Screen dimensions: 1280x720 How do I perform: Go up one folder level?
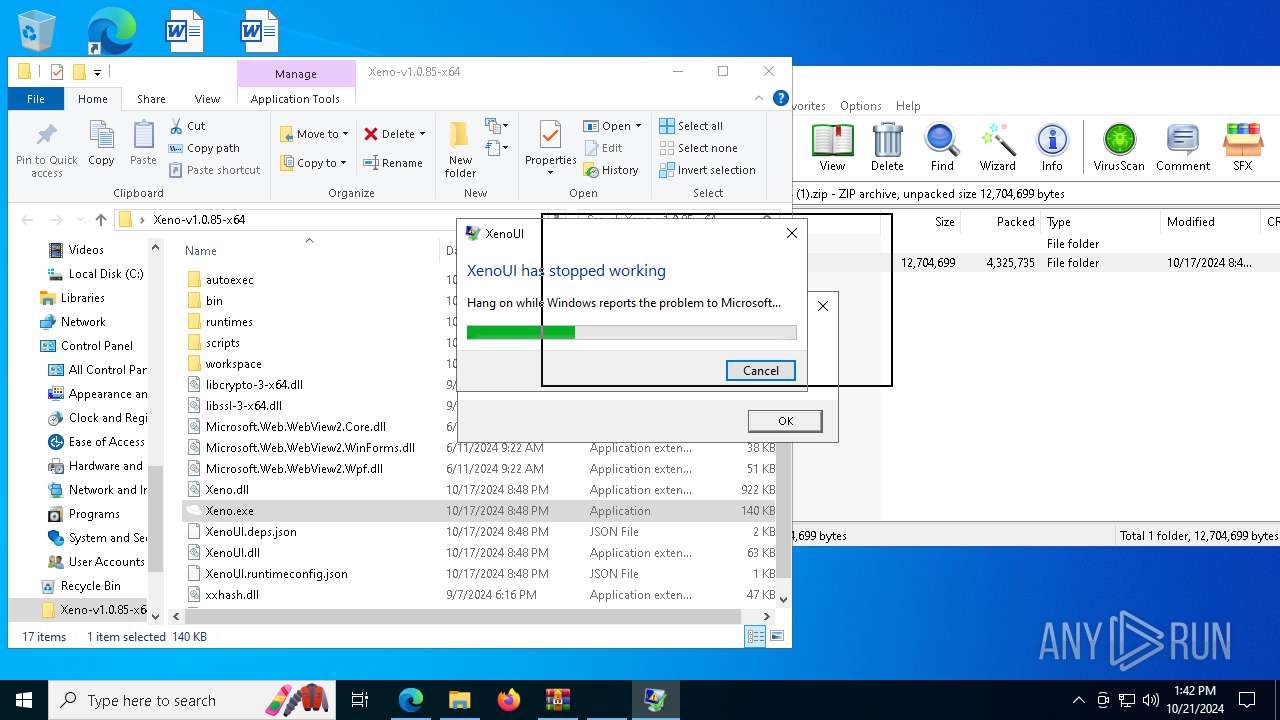pos(100,220)
